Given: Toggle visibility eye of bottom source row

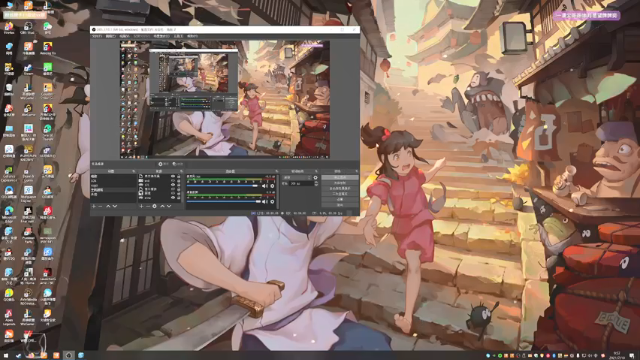Looking at the screenshot, I should pyautogui.click(x=173, y=198).
